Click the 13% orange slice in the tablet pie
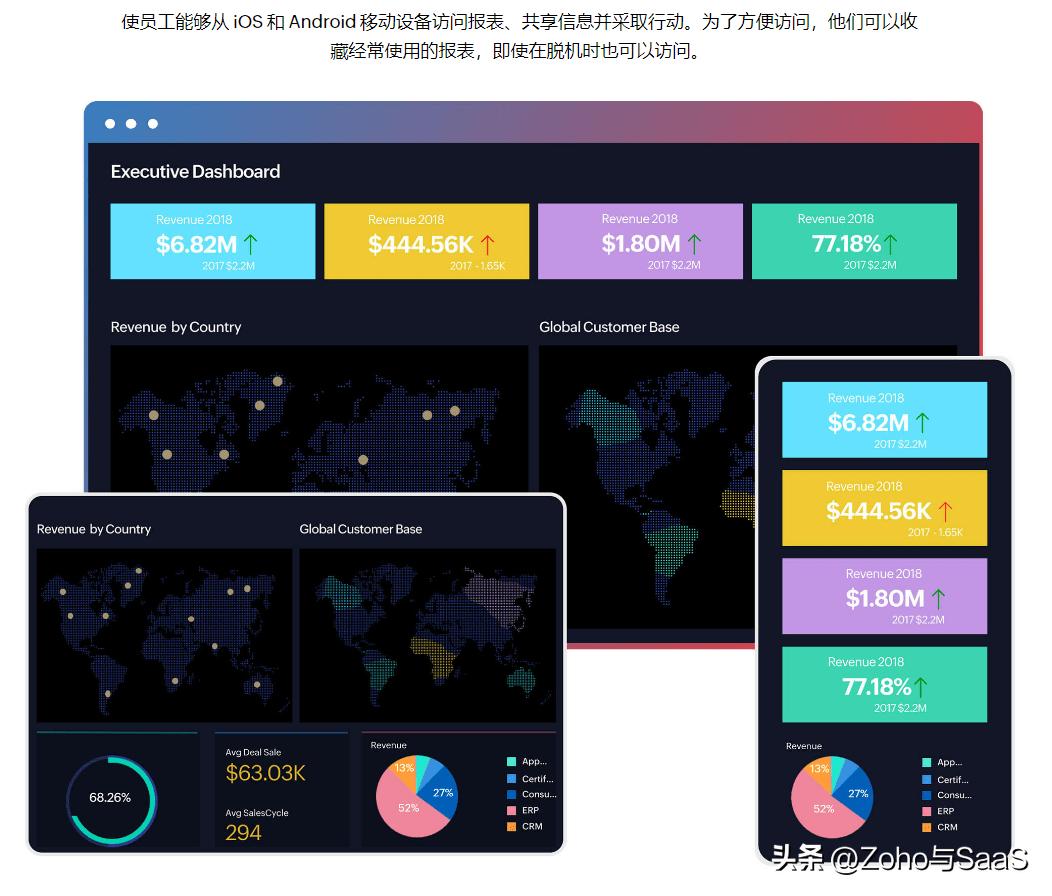 404,768
